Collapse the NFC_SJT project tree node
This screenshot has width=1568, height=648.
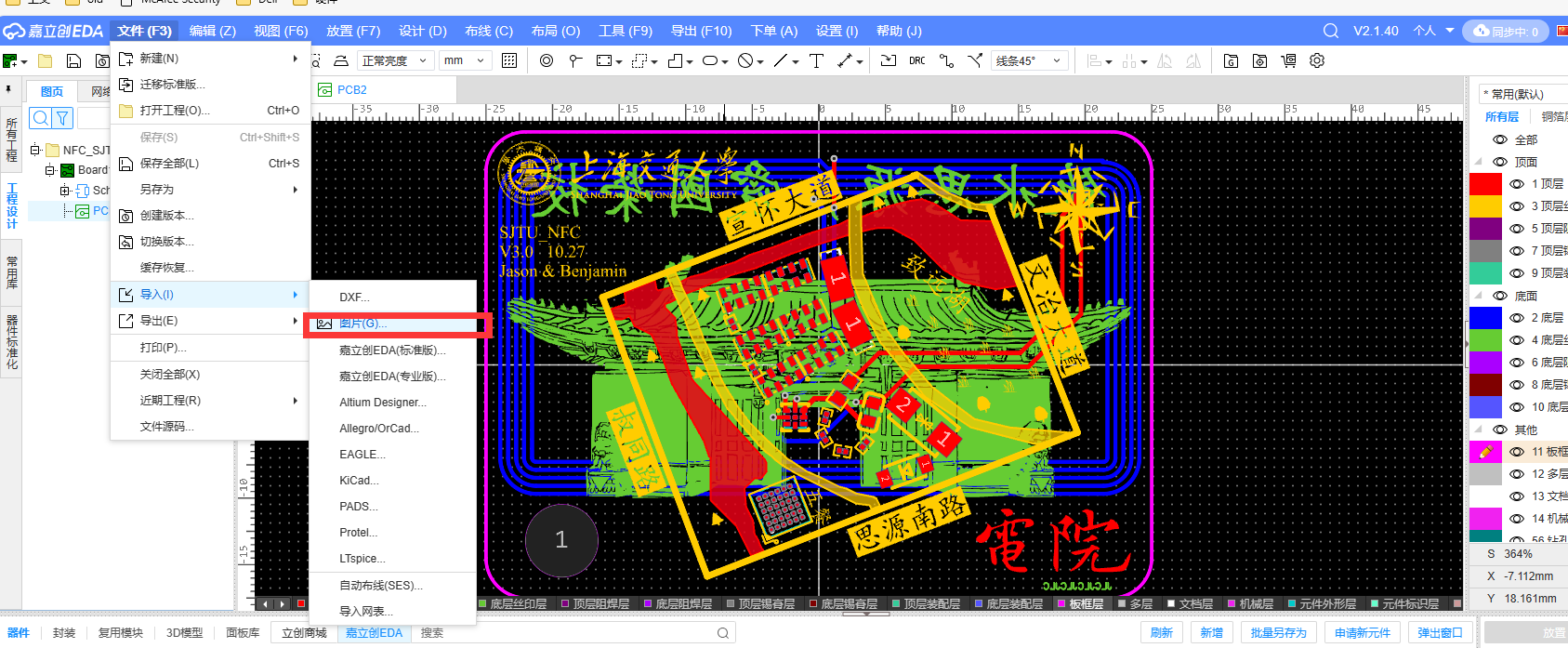coord(34,150)
